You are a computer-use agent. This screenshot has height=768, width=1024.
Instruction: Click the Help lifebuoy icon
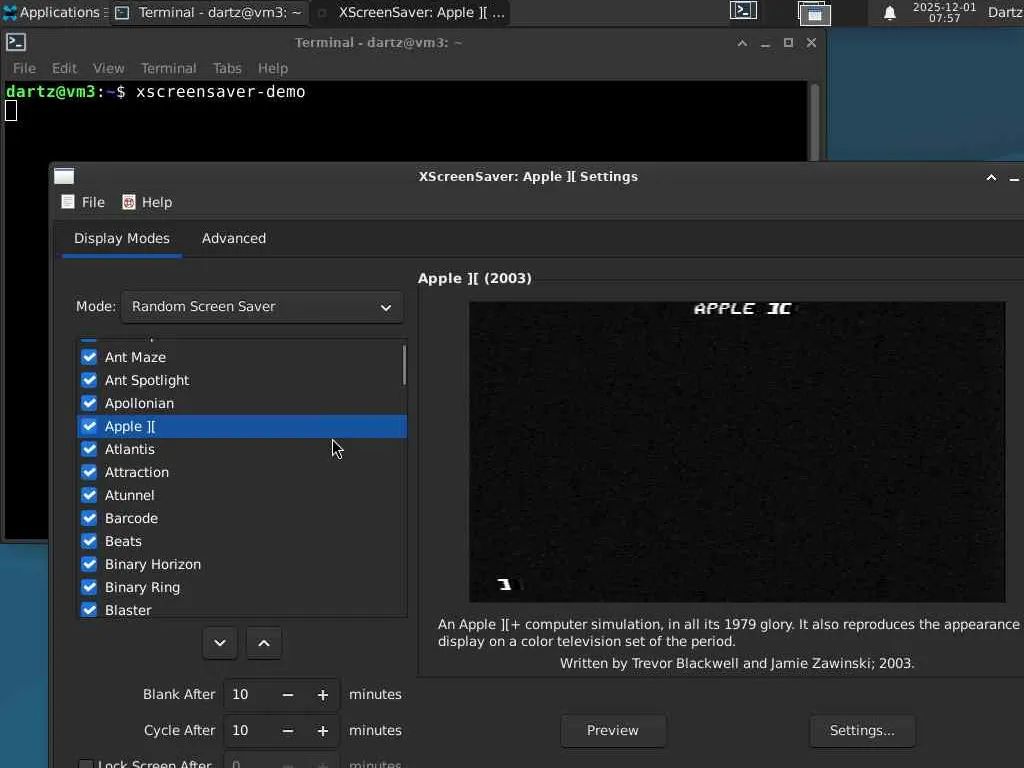(x=129, y=202)
